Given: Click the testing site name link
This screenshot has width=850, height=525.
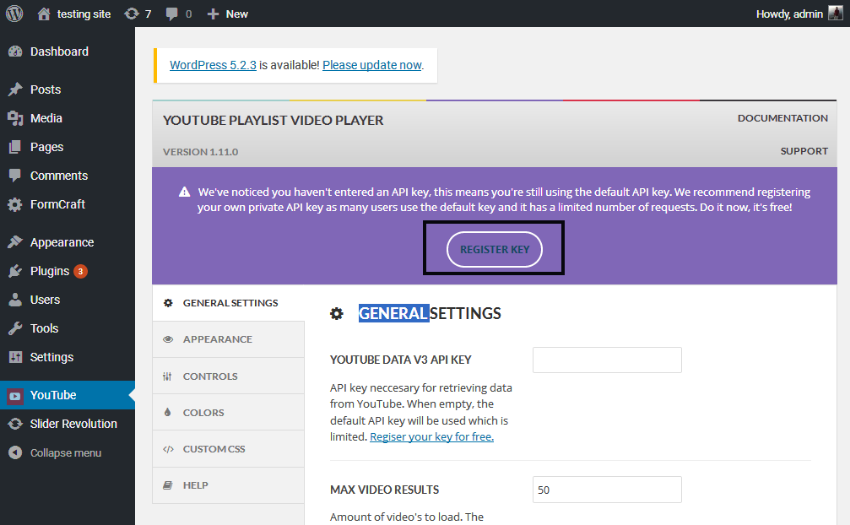Looking at the screenshot, I should [x=84, y=14].
